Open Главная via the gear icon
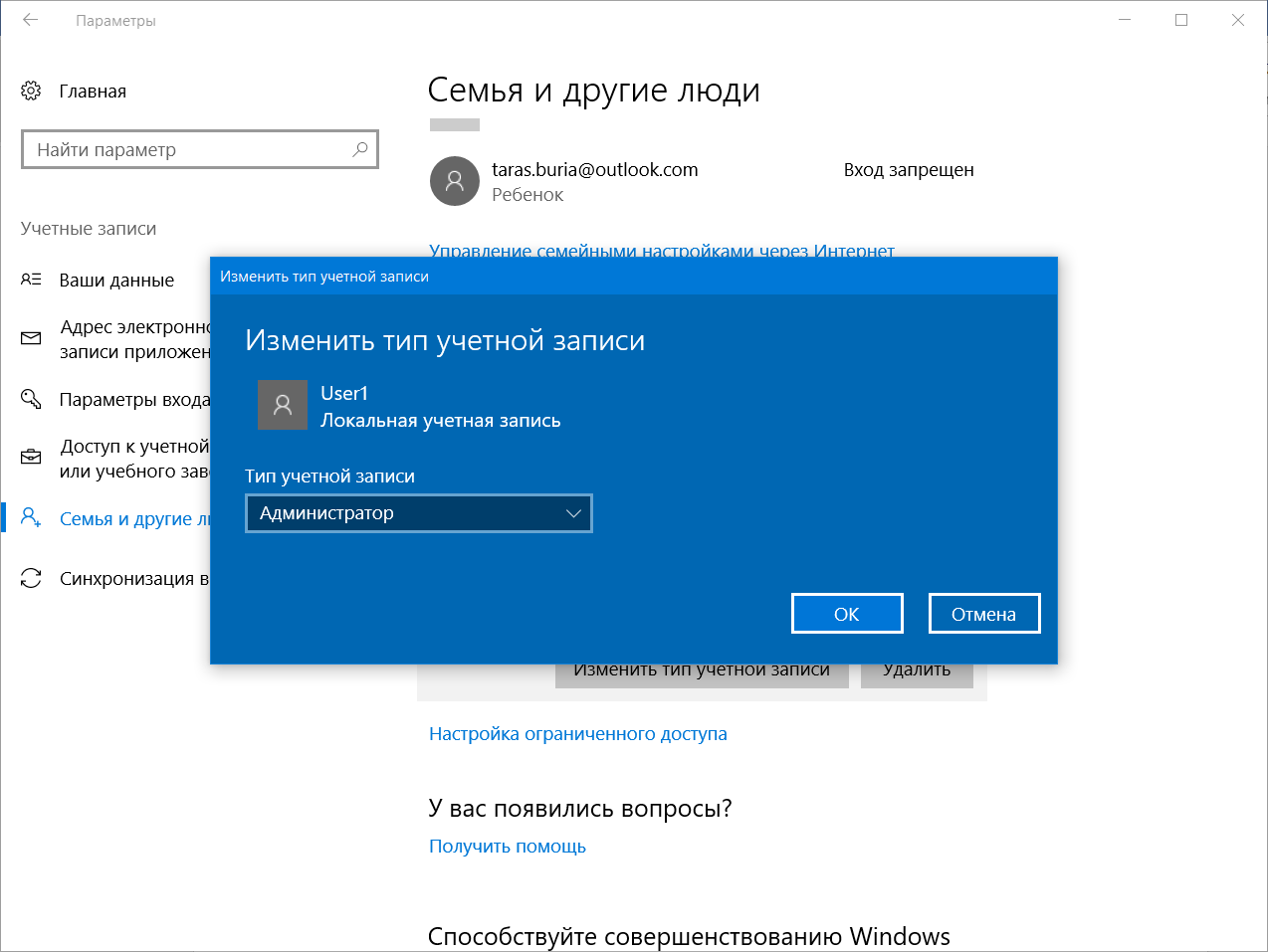1268x952 pixels. [31, 91]
